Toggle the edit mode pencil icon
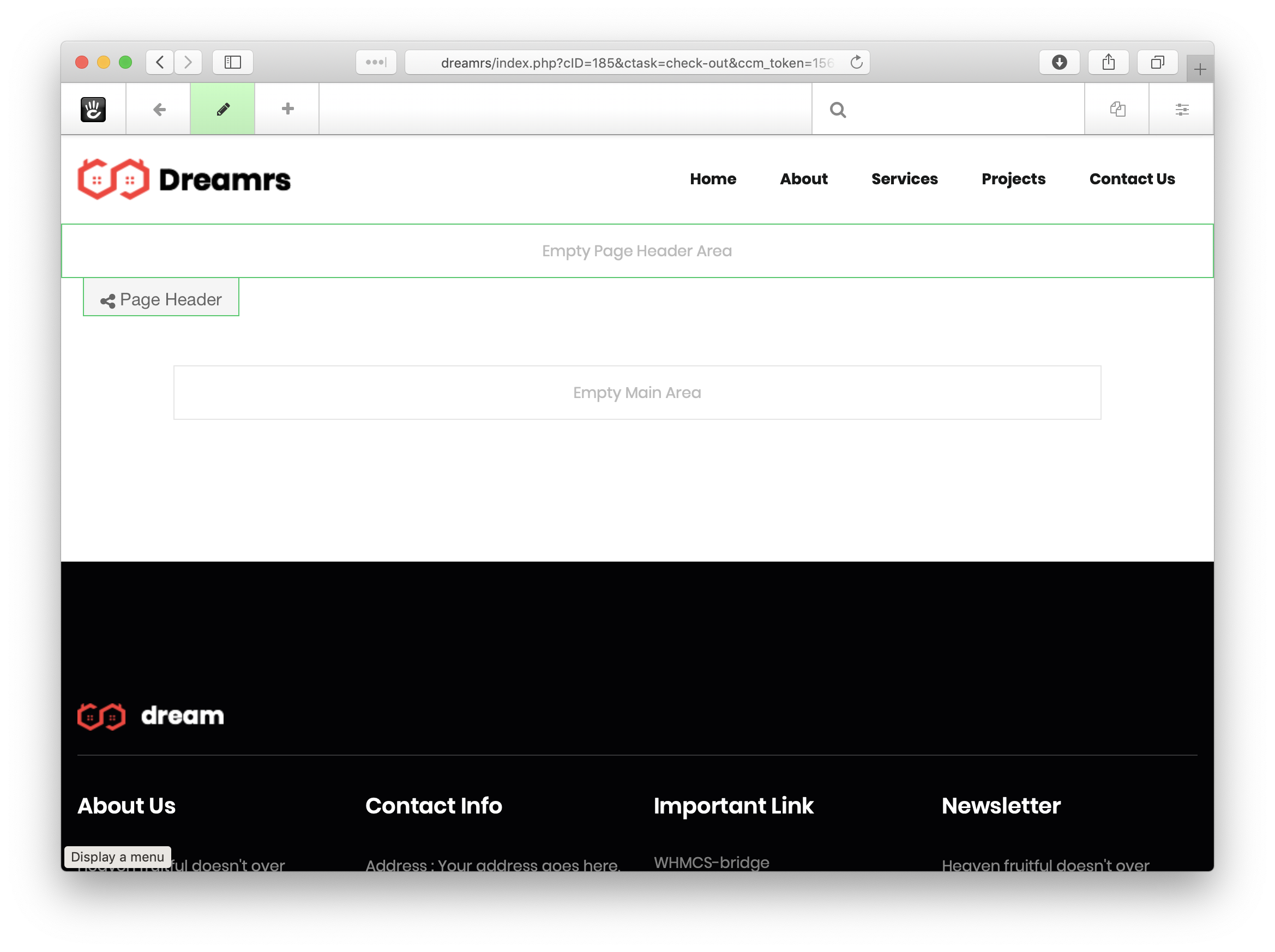Viewport: 1275px width, 952px height. pyautogui.click(x=223, y=109)
